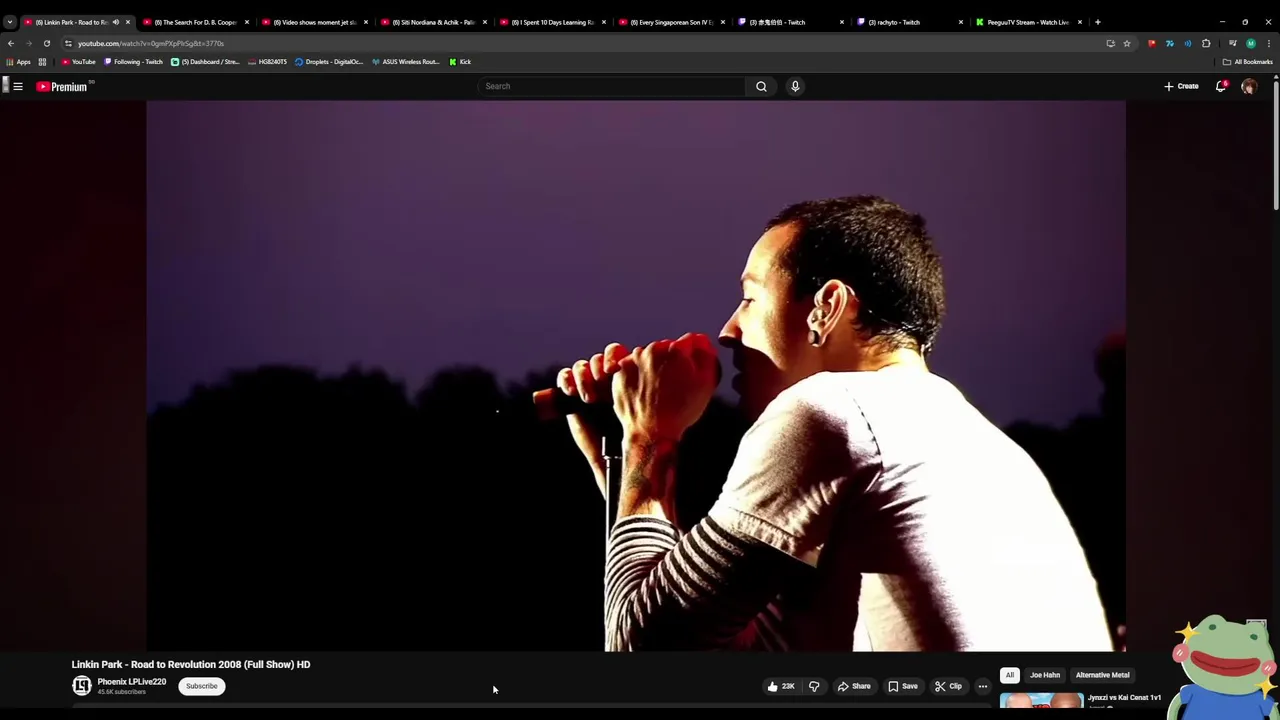Open more actions three-dot menu

click(x=983, y=686)
